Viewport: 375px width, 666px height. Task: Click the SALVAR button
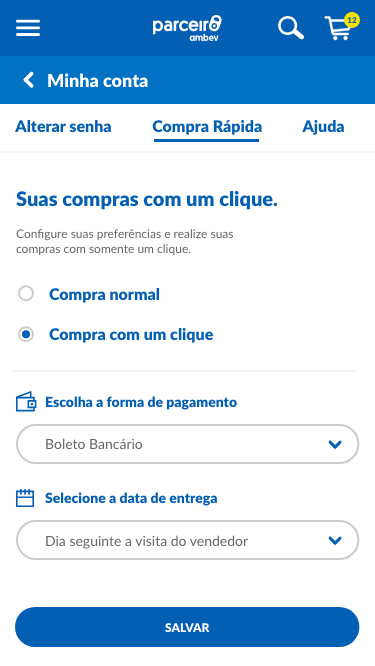click(x=187, y=627)
